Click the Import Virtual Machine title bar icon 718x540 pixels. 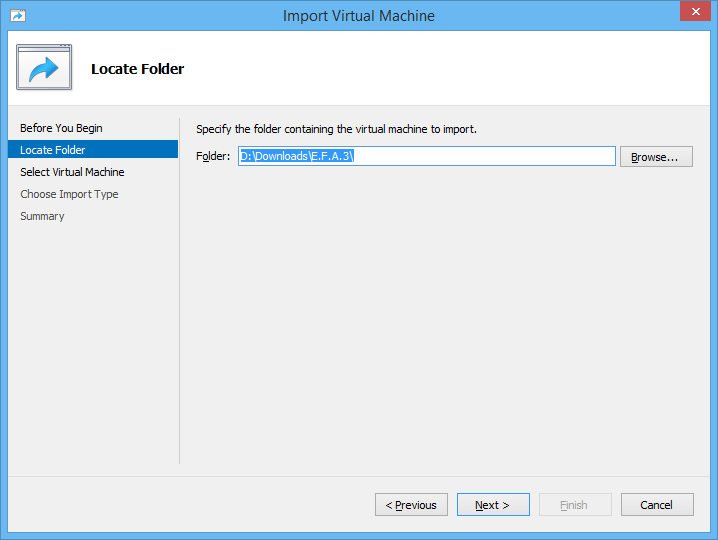click(17, 16)
